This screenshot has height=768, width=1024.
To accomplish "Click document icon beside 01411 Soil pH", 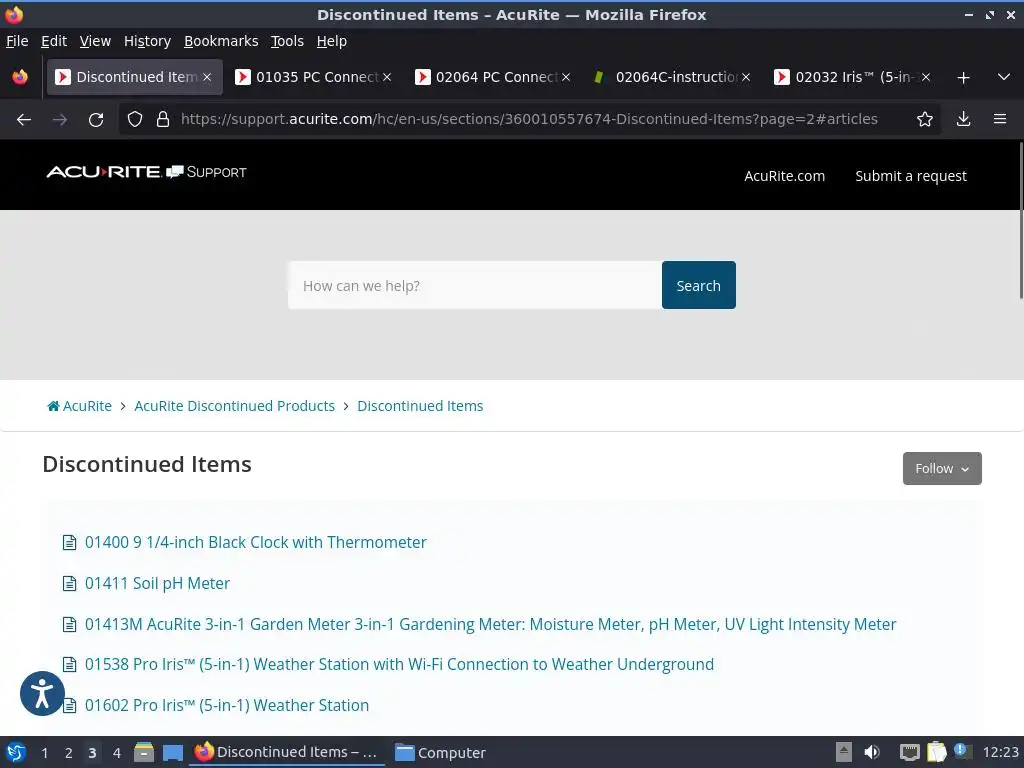I will coord(69,583).
